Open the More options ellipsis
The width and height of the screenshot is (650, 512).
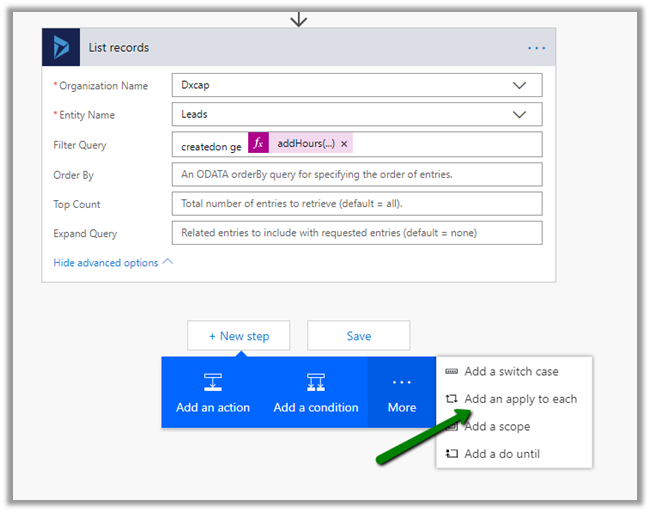402,382
